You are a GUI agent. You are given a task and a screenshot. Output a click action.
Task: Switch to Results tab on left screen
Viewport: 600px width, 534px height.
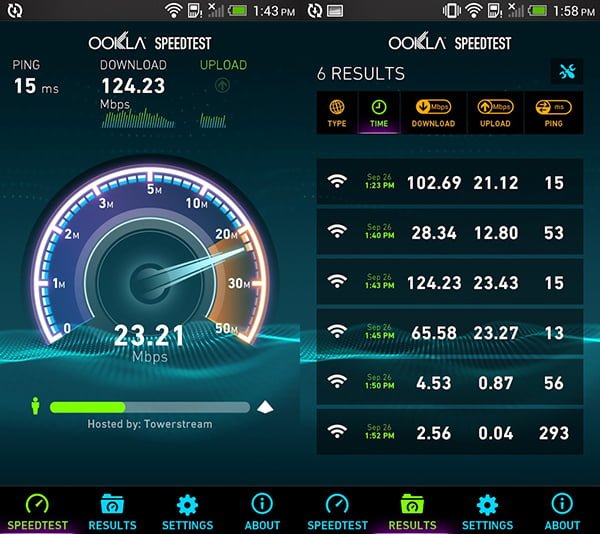click(x=112, y=511)
